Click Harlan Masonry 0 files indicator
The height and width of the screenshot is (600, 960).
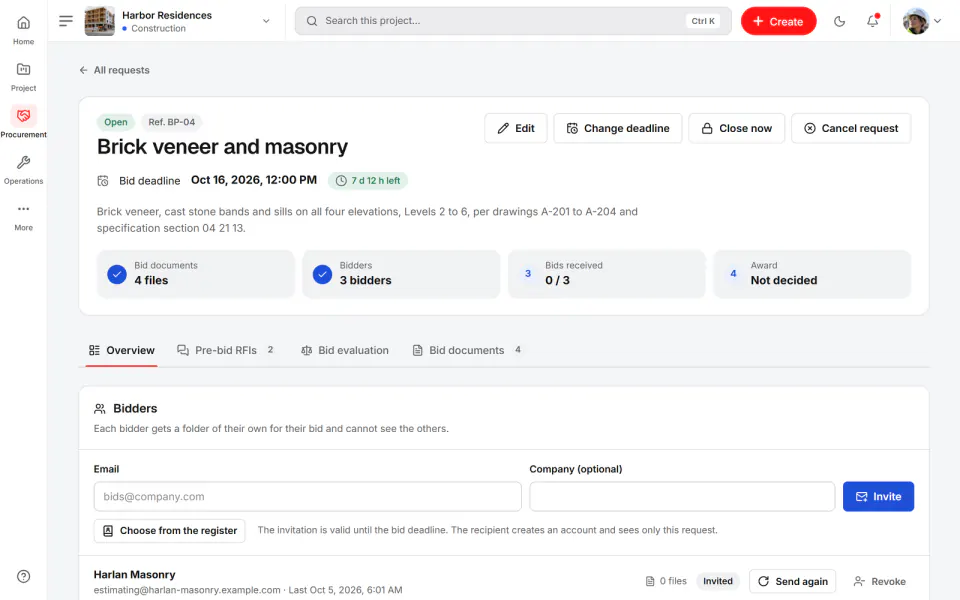(666, 581)
